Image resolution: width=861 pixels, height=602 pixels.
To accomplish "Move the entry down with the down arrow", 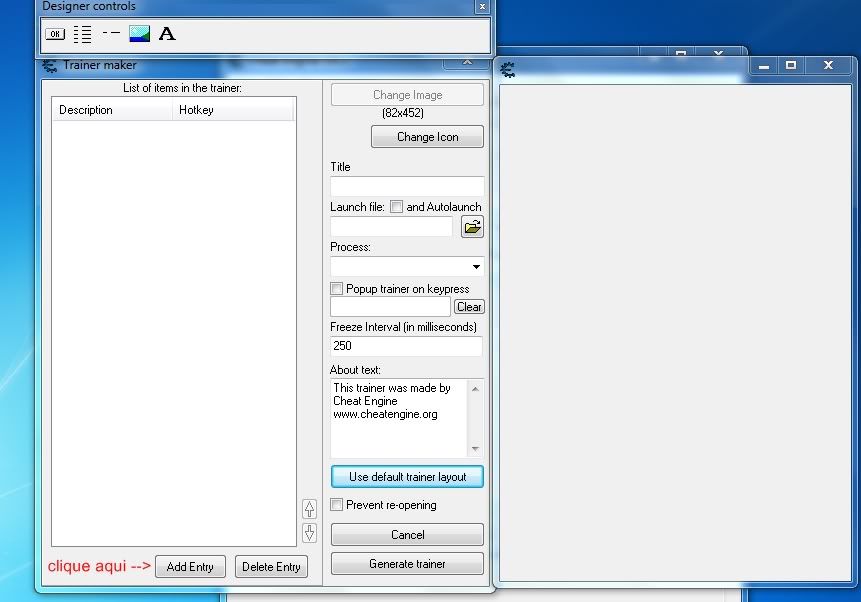I will (x=309, y=533).
